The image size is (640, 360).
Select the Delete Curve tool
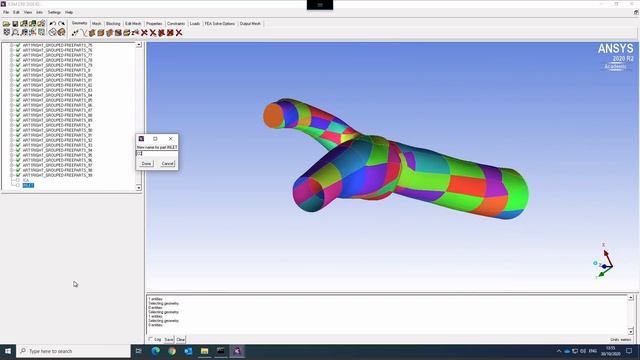pyautogui.click(x=153, y=33)
